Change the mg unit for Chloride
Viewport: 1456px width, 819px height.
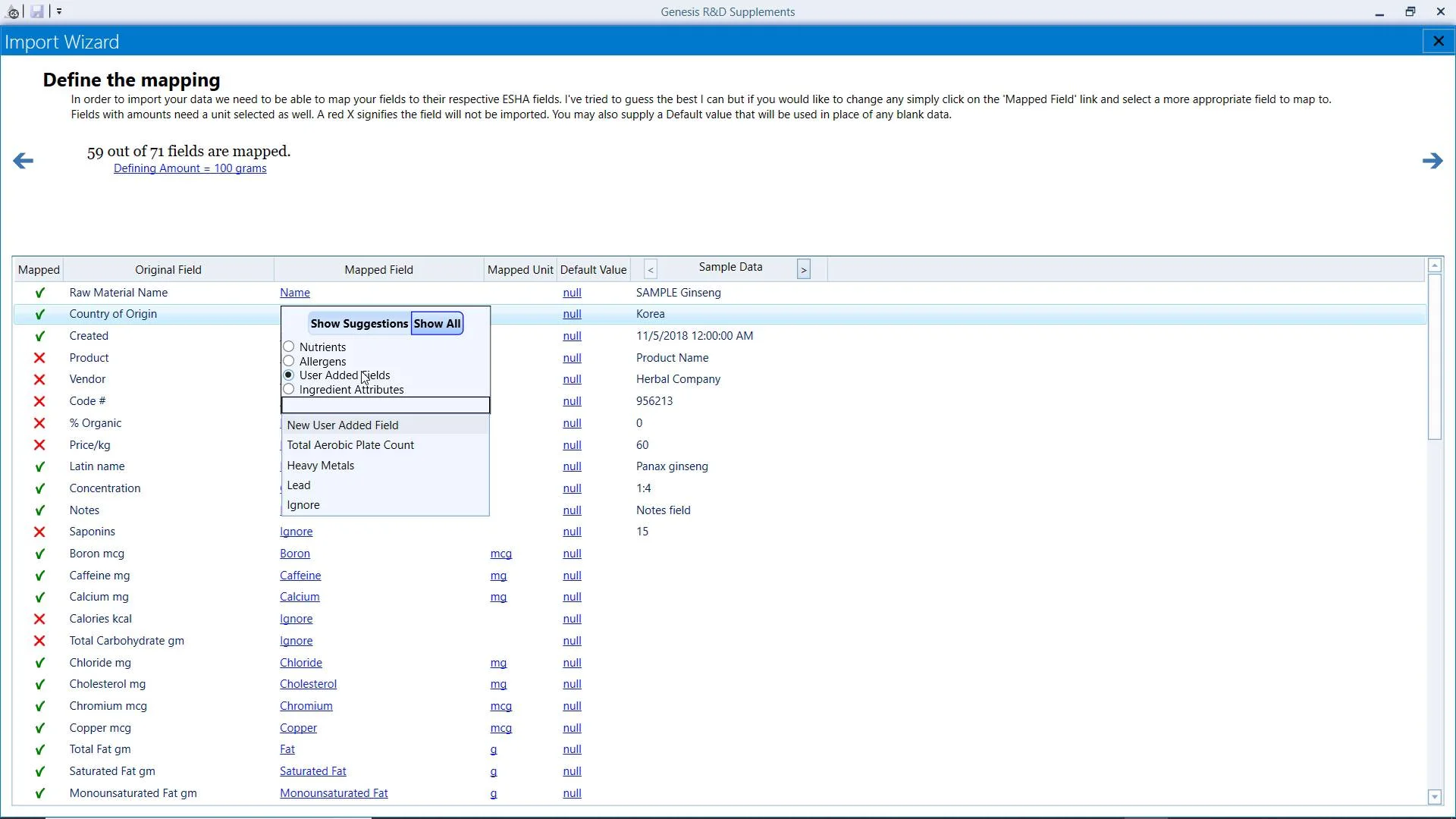(498, 664)
